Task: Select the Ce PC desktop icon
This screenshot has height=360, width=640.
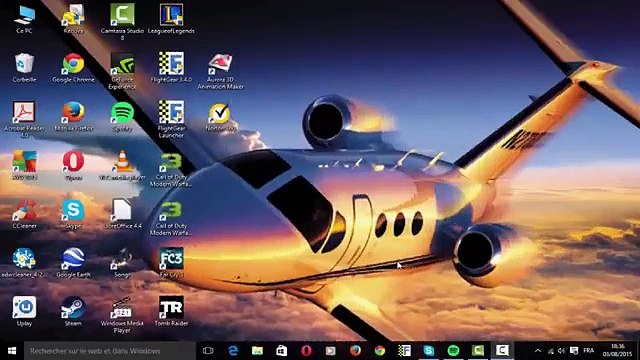Action: click(24, 19)
